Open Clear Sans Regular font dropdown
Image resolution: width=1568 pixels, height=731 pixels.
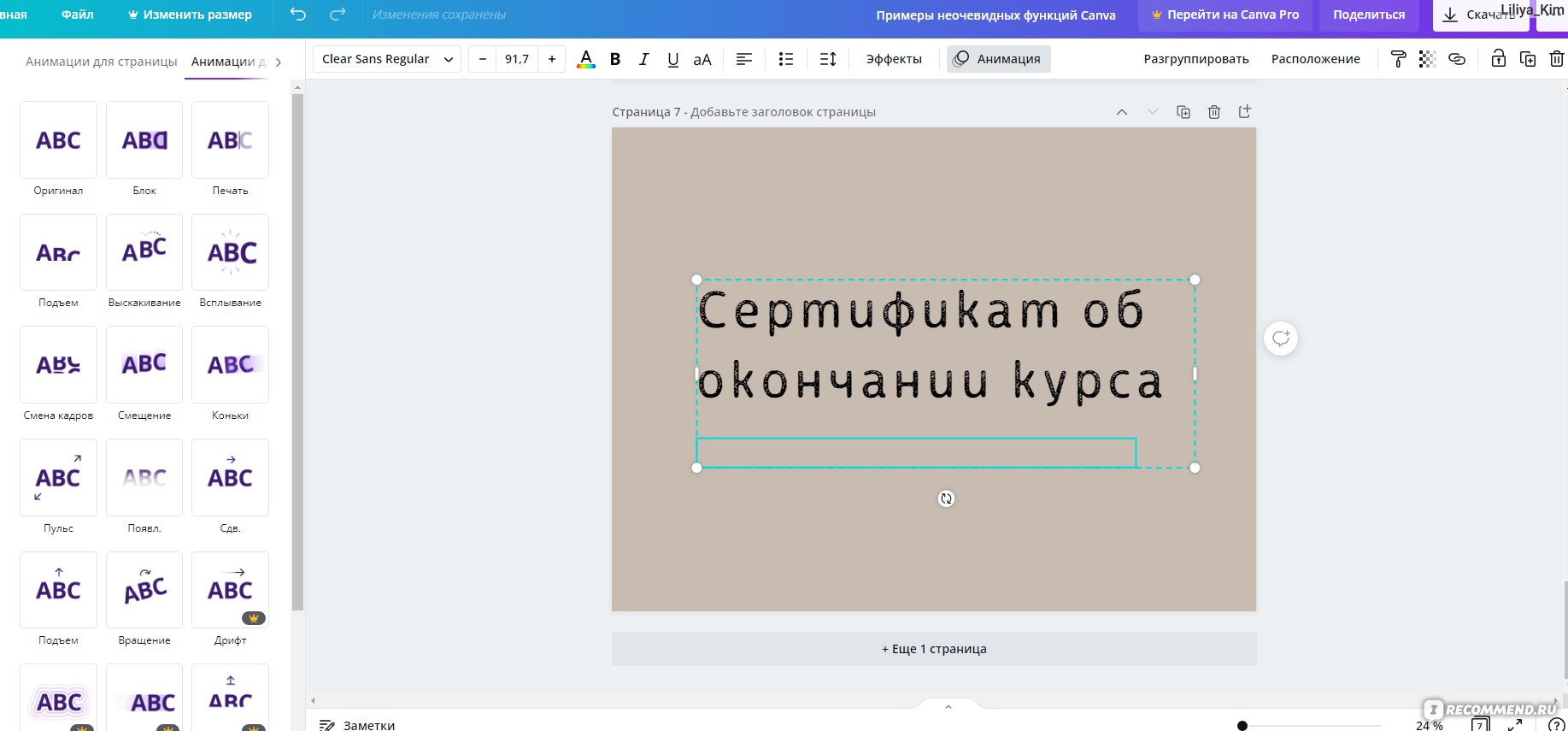(x=387, y=59)
